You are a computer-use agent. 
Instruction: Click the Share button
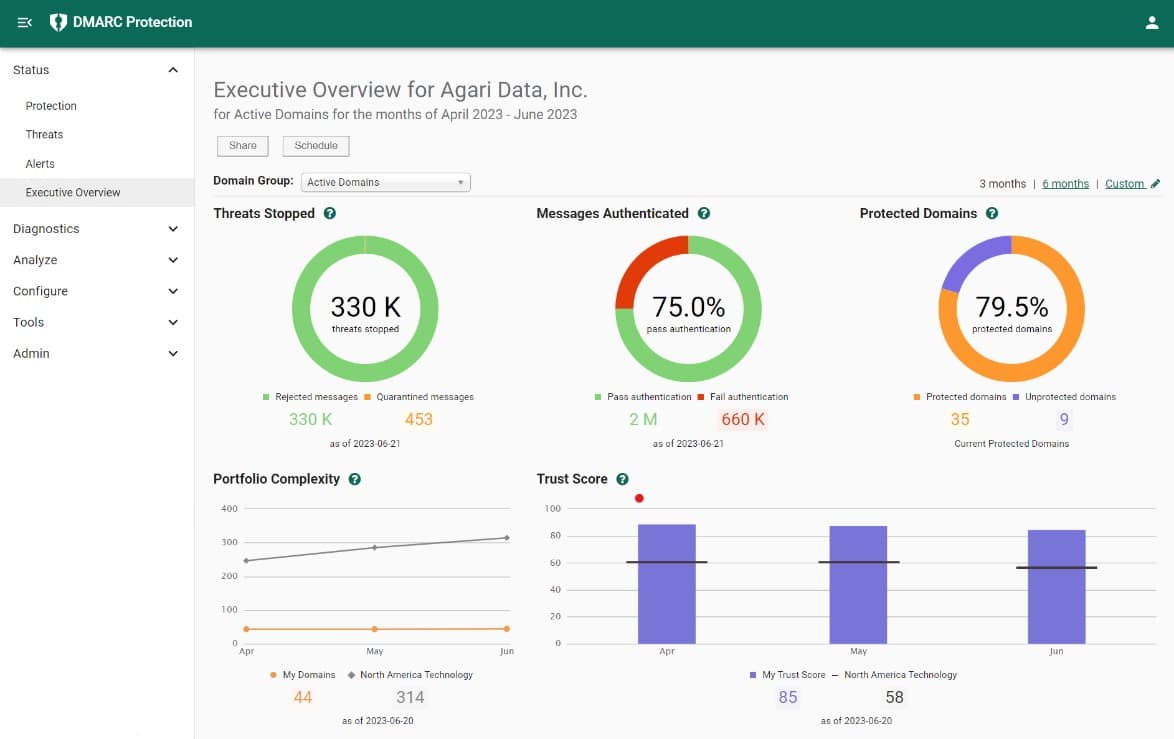tap(243, 146)
